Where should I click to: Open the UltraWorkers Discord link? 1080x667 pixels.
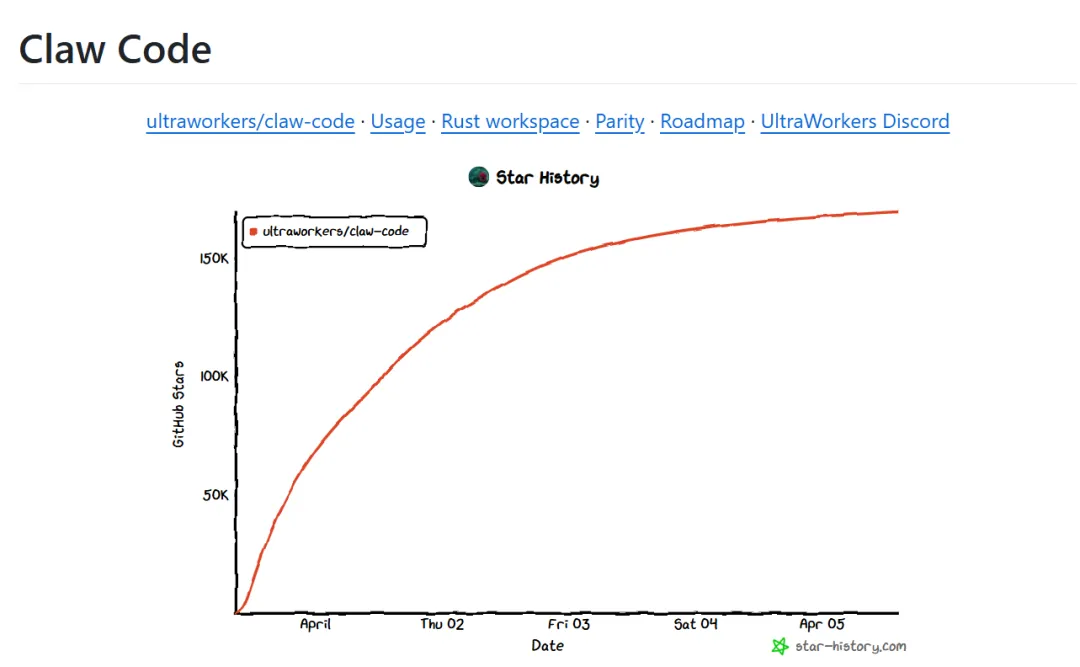[855, 121]
